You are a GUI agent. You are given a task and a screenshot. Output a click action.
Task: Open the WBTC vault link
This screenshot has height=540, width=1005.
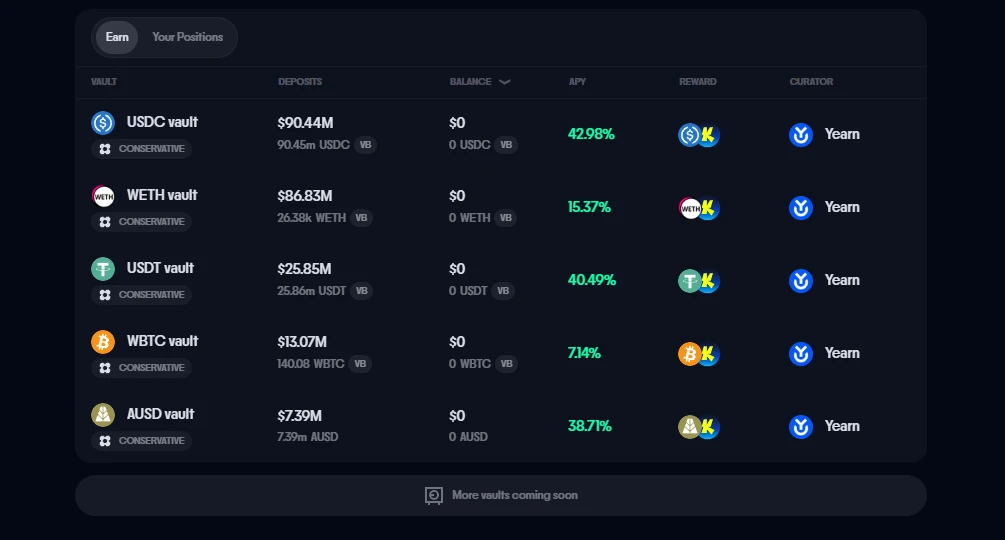tap(162, 341)
